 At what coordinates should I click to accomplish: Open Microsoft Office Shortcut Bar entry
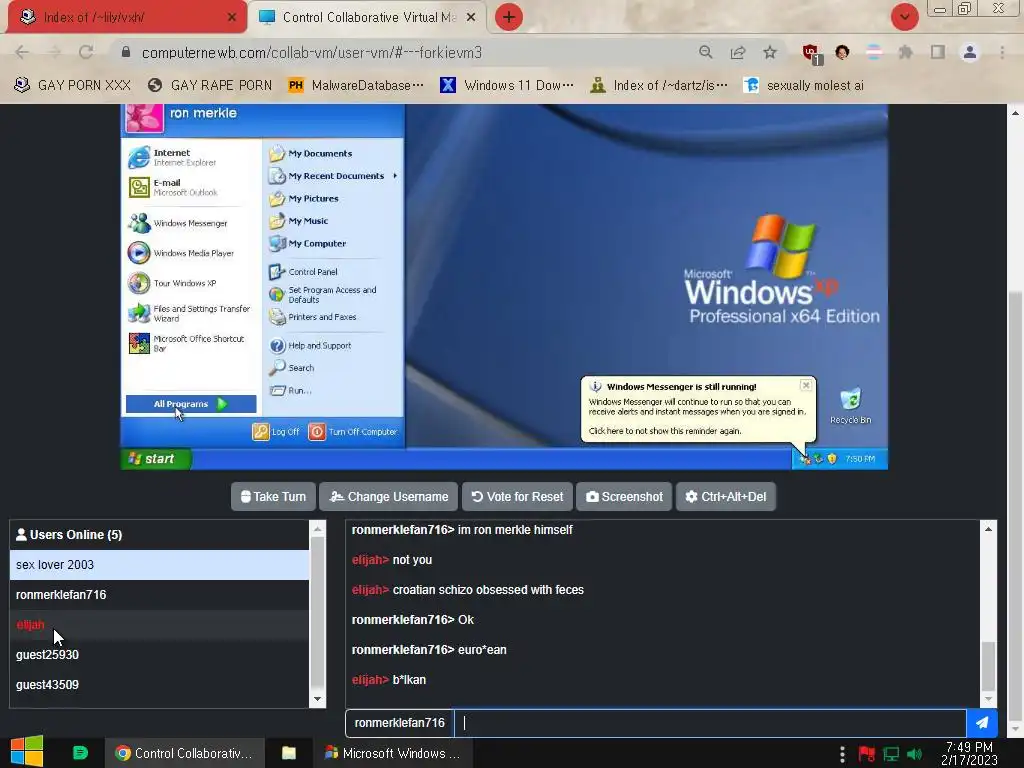(x=186, y=343)
